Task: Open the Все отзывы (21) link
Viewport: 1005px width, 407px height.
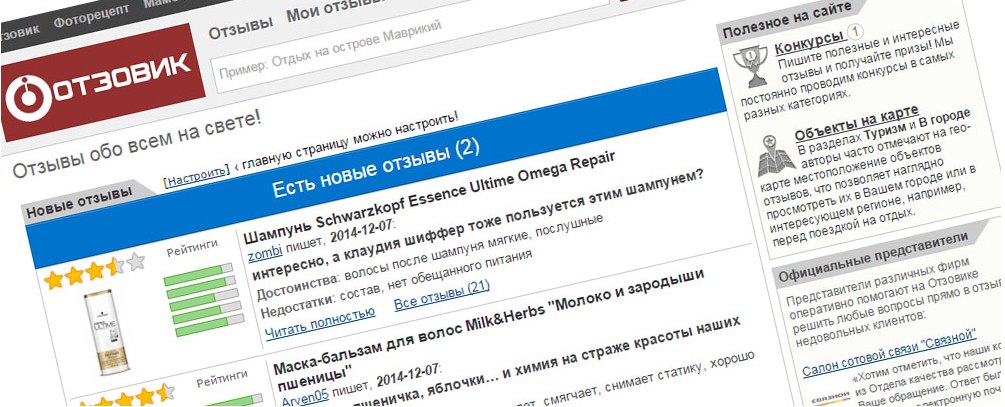Action: [x=441, y=294]
